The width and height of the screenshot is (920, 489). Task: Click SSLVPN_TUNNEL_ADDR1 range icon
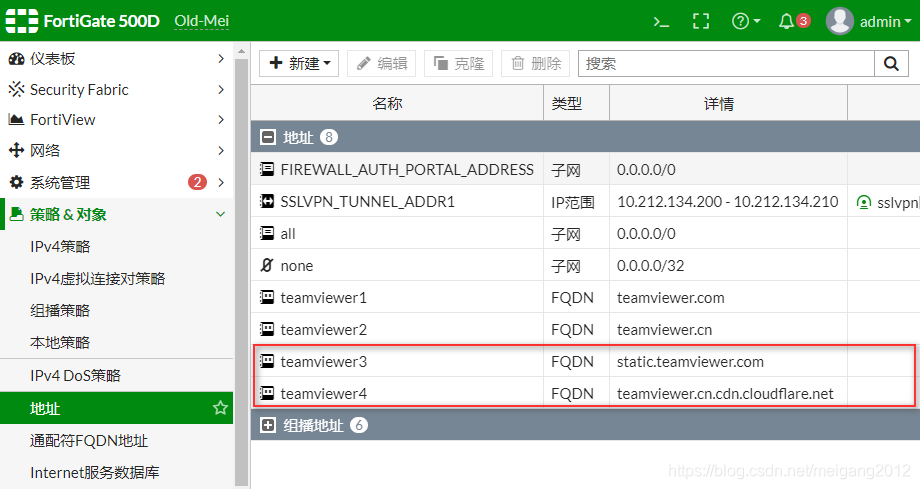pyautogui.click(x=267, y=201)
